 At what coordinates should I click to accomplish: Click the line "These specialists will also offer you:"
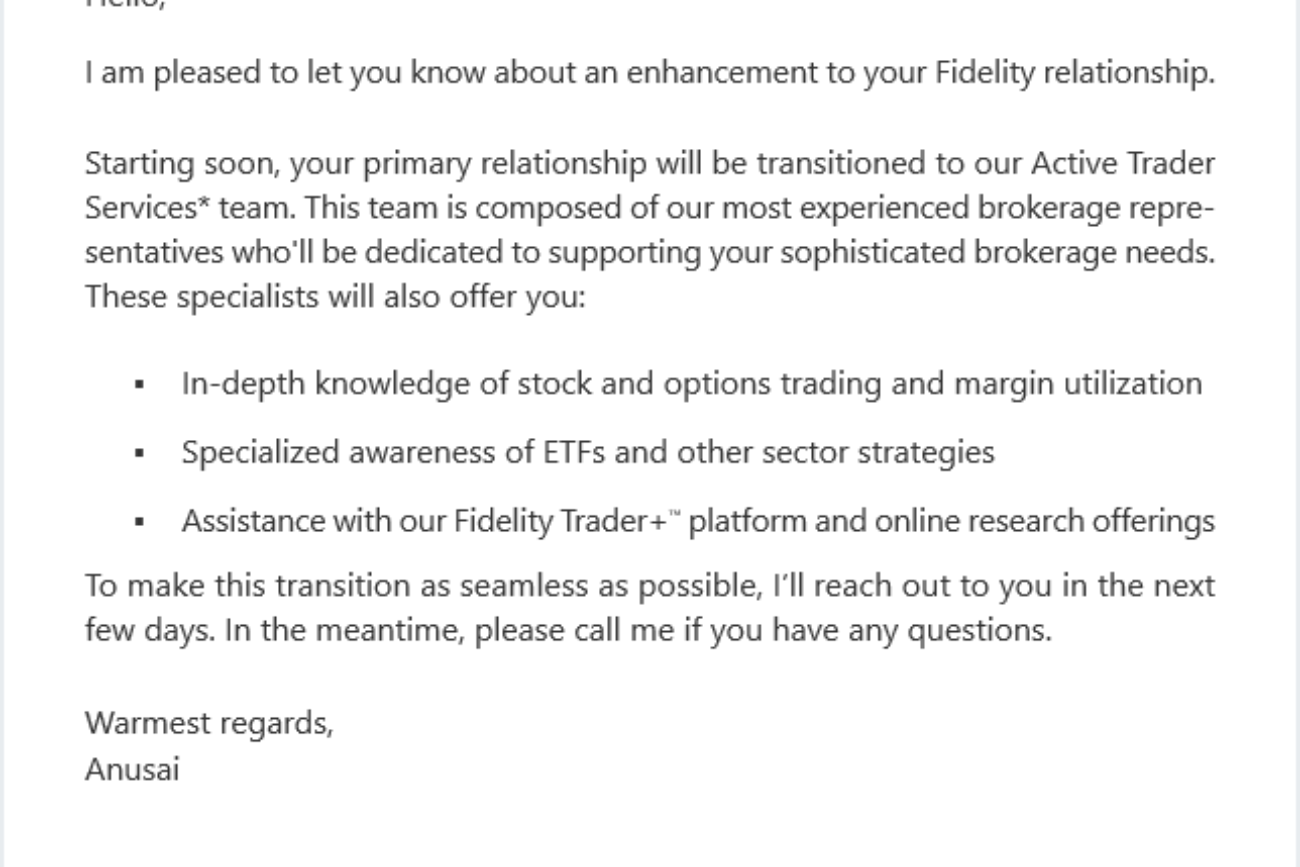pyautogui.click(x=334, y=297)
